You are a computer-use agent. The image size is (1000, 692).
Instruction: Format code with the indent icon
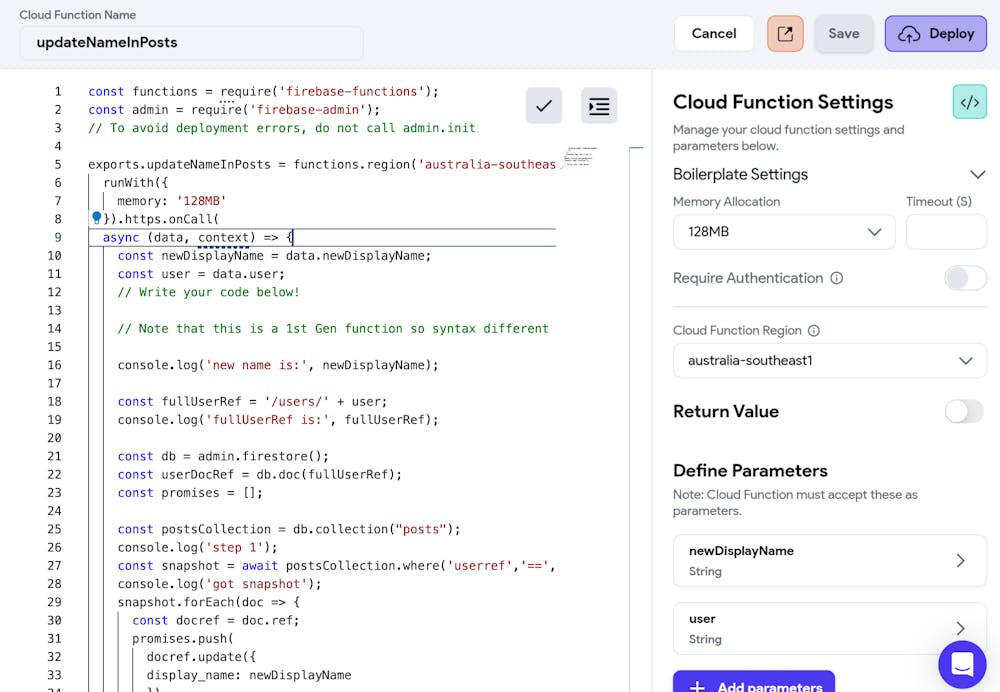click(598, 105)
